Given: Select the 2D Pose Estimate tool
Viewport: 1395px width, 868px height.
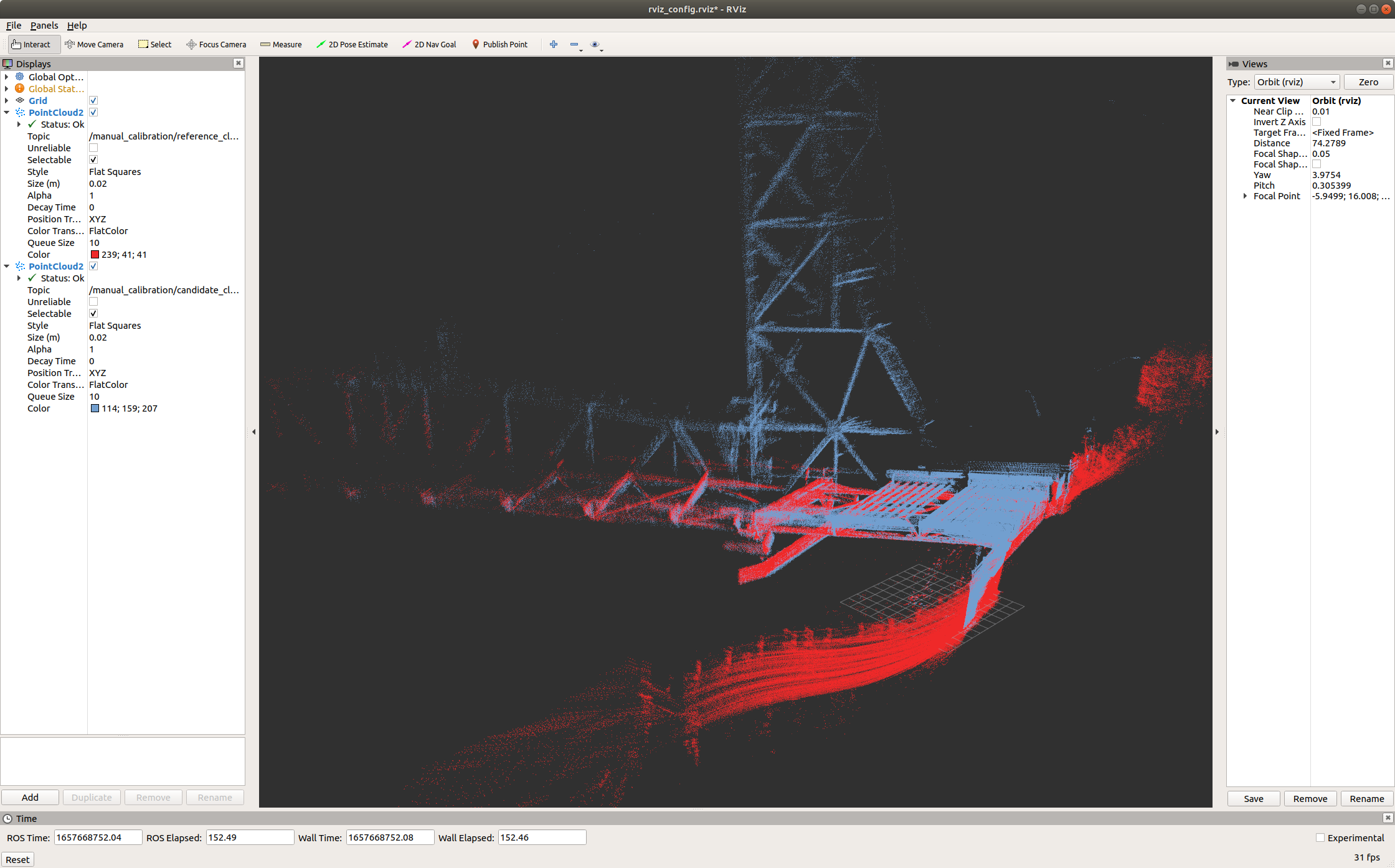Looking at the screenshot, I should pos(353,44).
